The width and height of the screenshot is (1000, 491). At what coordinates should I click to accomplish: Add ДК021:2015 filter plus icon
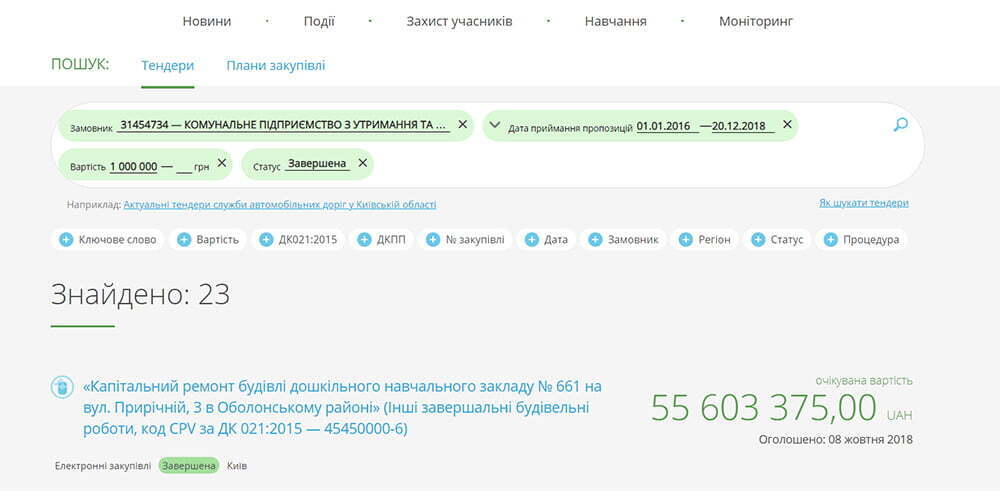266,240
